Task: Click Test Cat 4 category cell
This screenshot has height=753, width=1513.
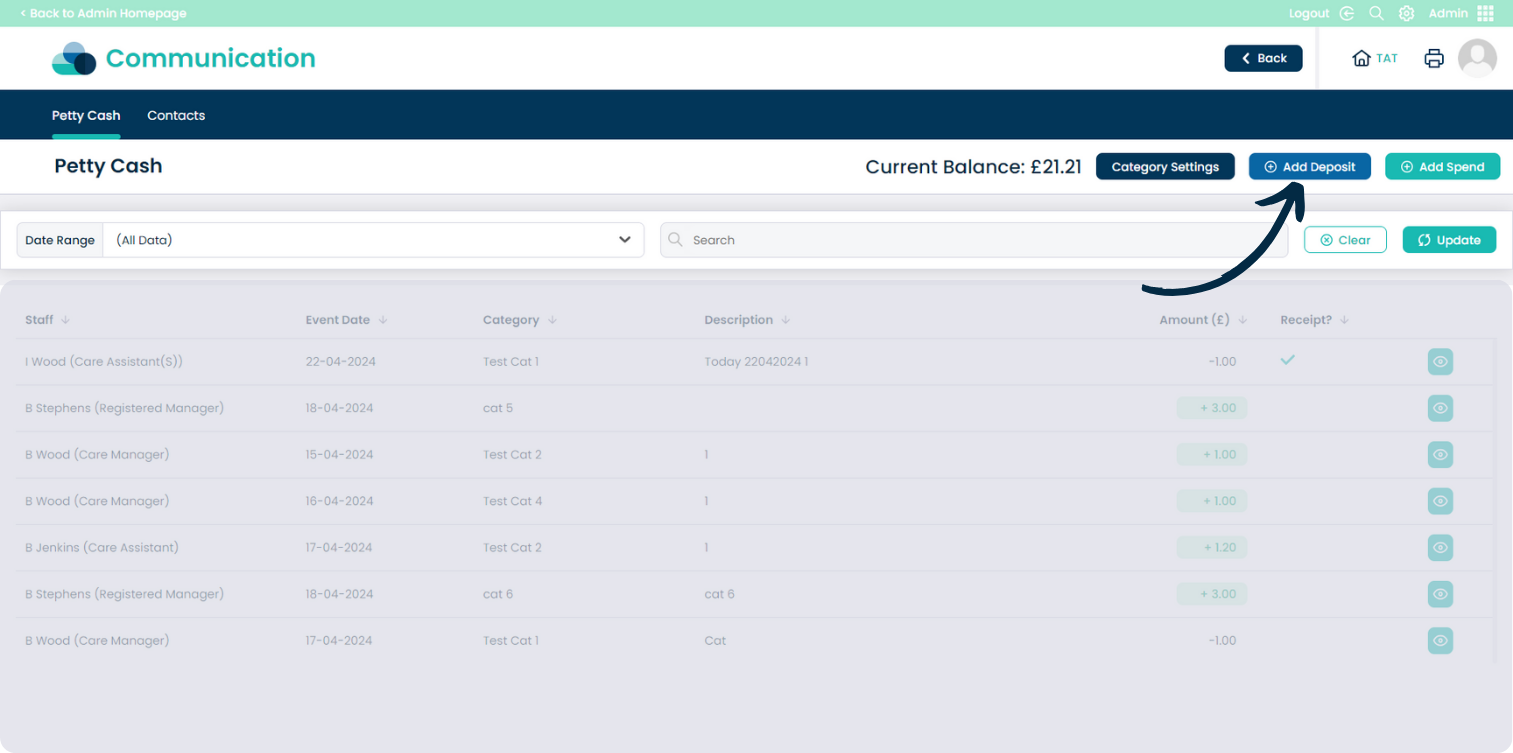Action: click(x=513, y=501)
